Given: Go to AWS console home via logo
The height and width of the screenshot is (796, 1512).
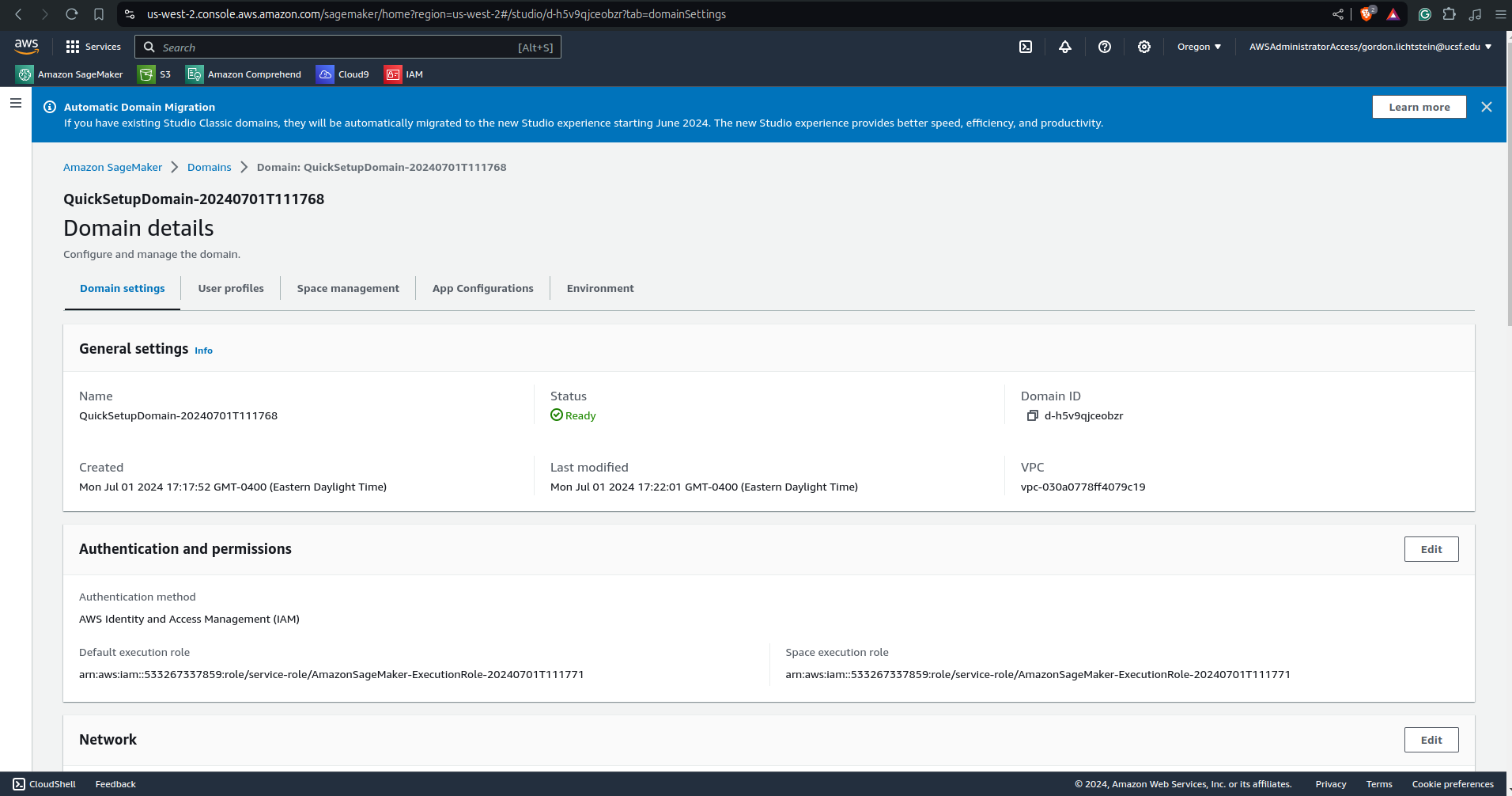Looking at the screenshot, I should [x=27, y=47].
